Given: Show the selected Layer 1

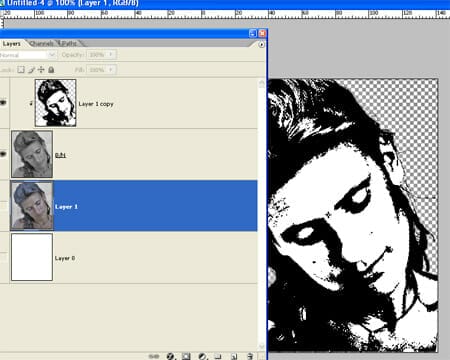Looking at the screenshot, I should pos(3,206).
